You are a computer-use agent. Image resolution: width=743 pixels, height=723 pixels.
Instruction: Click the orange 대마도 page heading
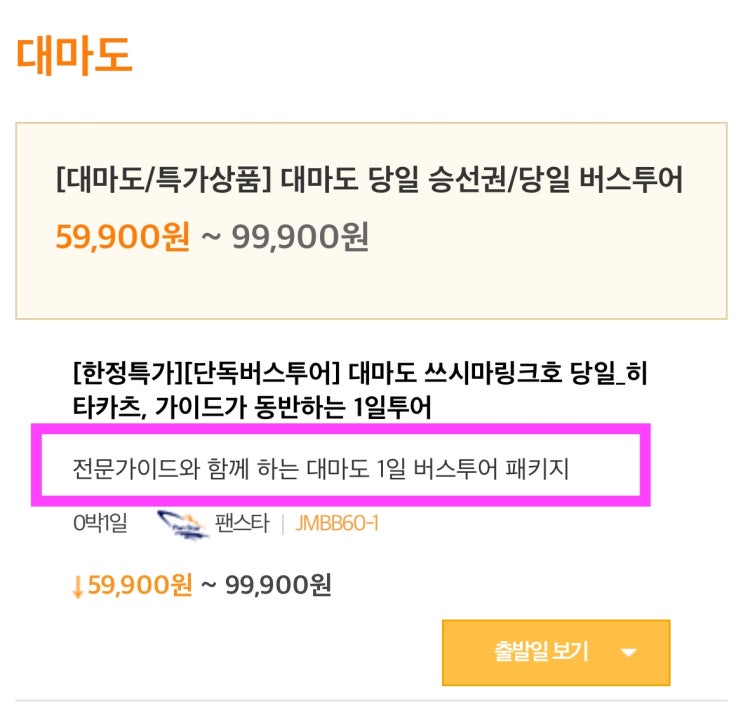pyautogui.click(x=74, y=58)
